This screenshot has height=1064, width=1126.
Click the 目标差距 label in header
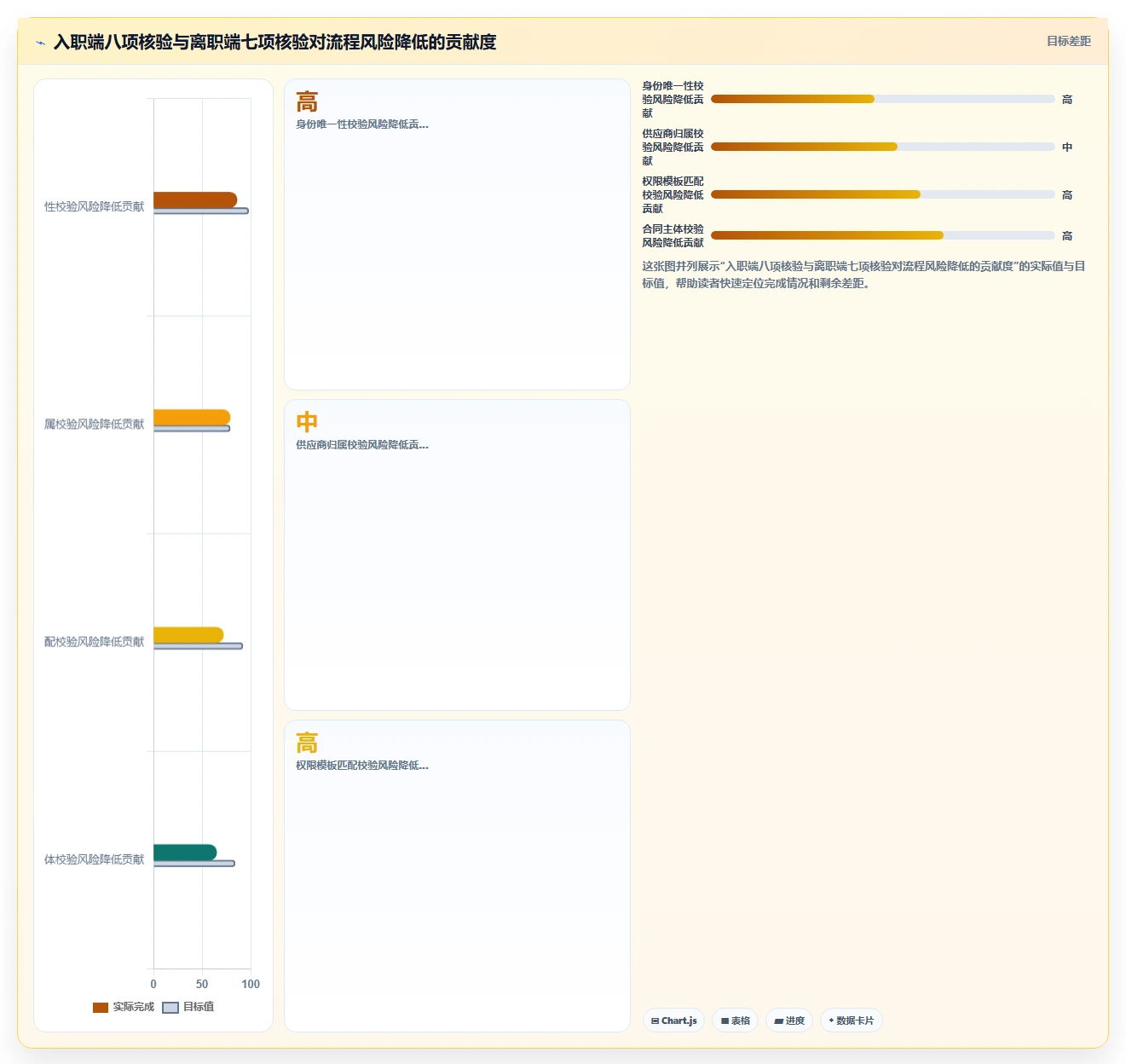1068,41
